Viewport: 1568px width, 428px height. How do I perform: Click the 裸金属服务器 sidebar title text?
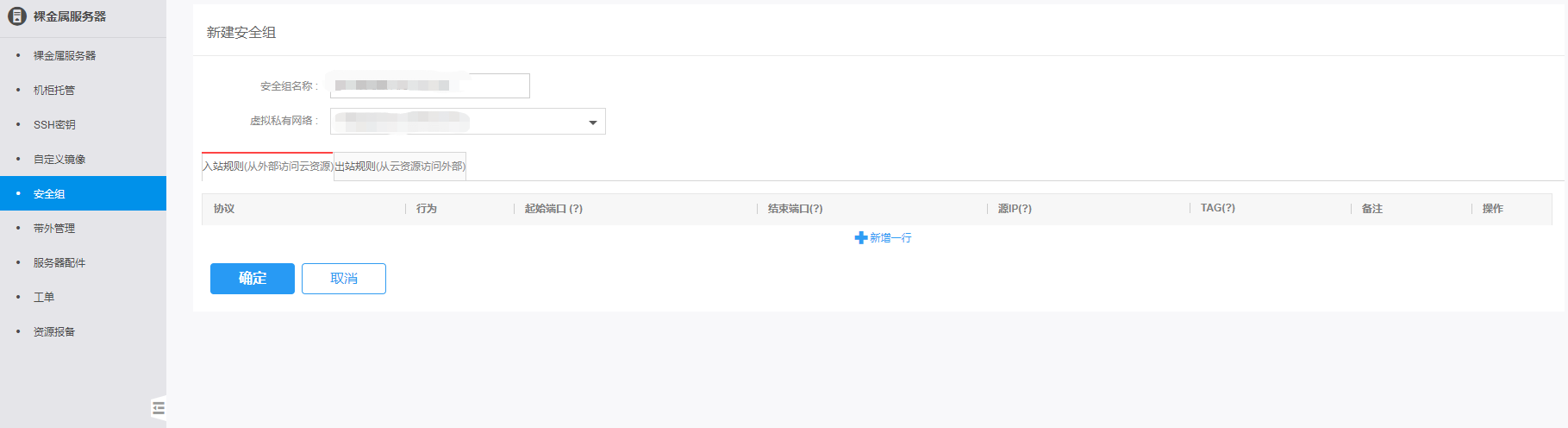pos(70,16)
